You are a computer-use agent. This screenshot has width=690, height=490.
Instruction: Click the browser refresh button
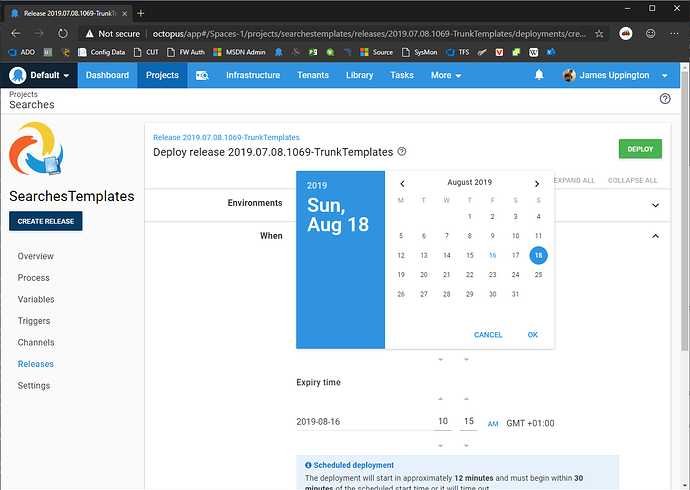[63, 33]
